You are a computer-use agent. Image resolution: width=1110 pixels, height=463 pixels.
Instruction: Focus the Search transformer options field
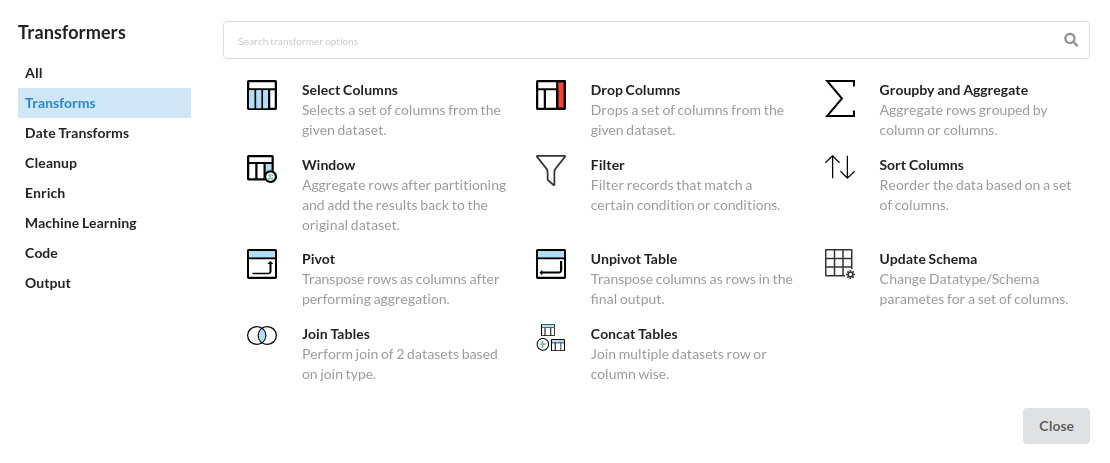[x=656, y=40]
